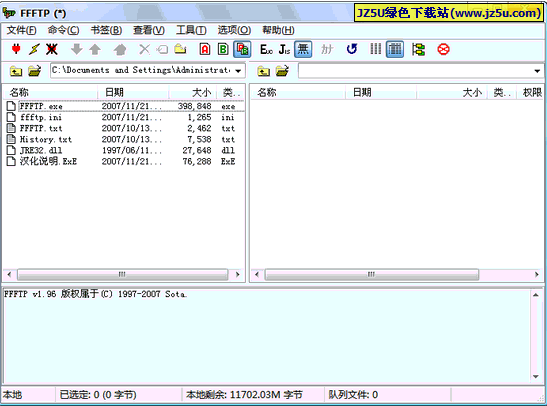
Task: Open the 命令(C) menu
Action: [x=63, y=30]
